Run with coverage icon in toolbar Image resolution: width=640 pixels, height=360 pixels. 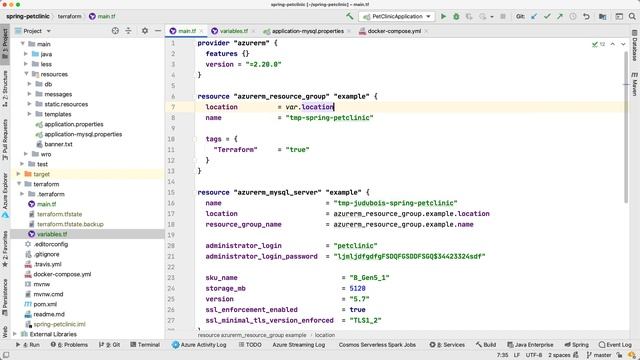click(469, 16)
